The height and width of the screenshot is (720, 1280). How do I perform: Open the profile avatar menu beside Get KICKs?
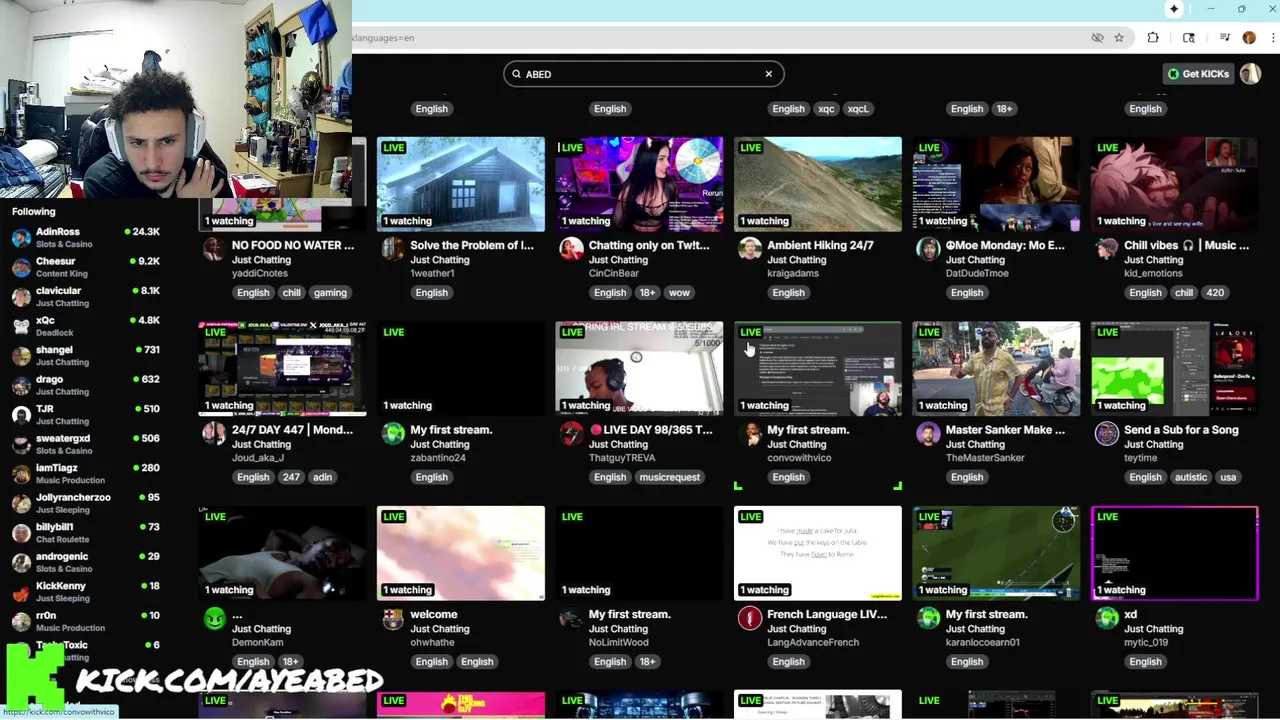[x=1250, y=74]
